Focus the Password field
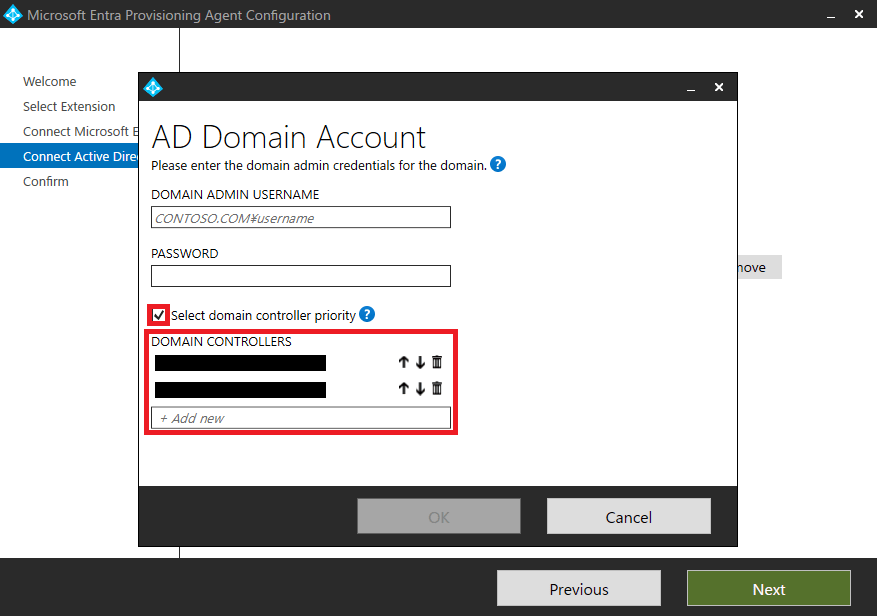Viewport: 877px width, 616px height. pyautogui.click(x=301, y=276)
